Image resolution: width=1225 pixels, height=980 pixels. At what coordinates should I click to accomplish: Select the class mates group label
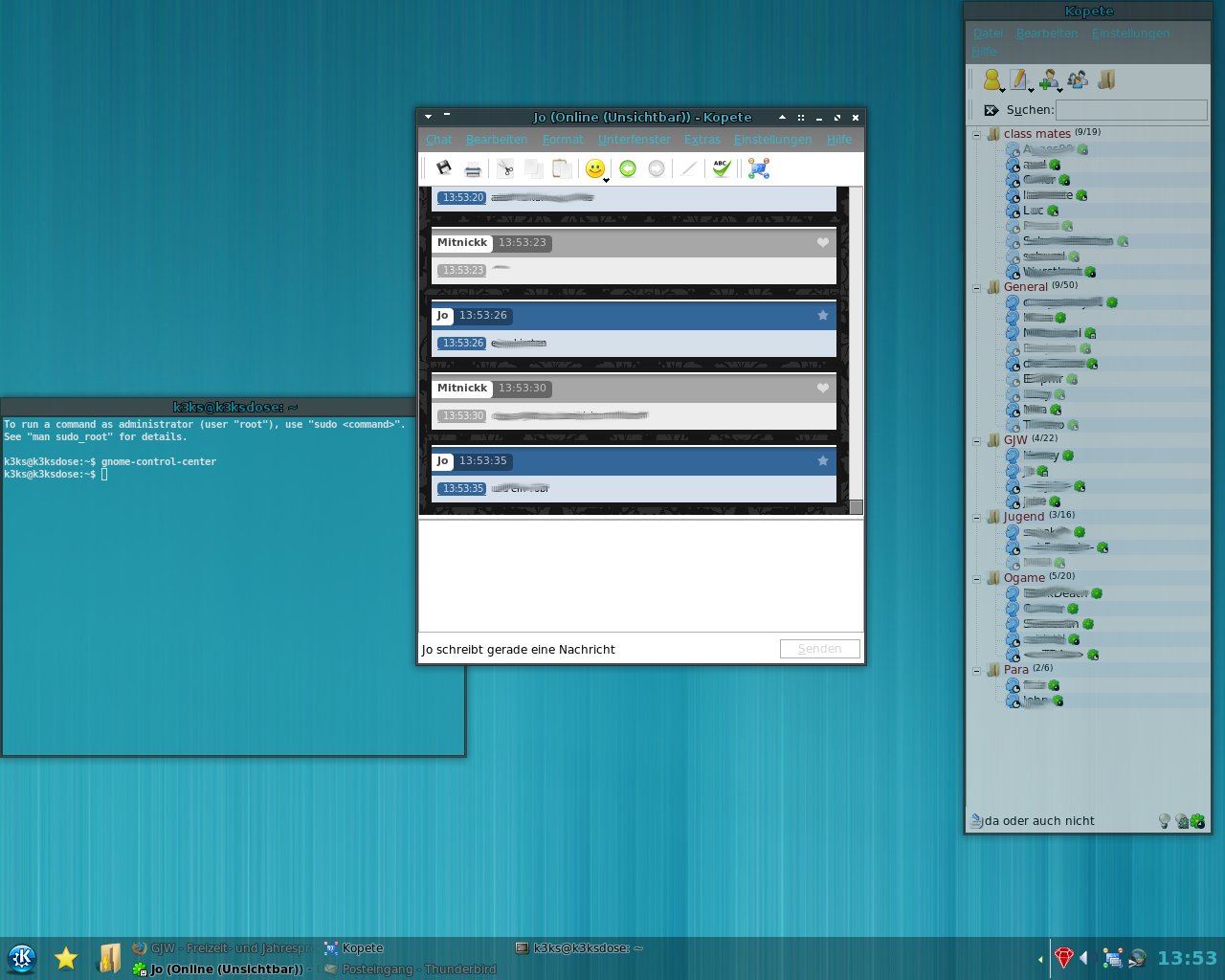click(x=1037, y=134)
